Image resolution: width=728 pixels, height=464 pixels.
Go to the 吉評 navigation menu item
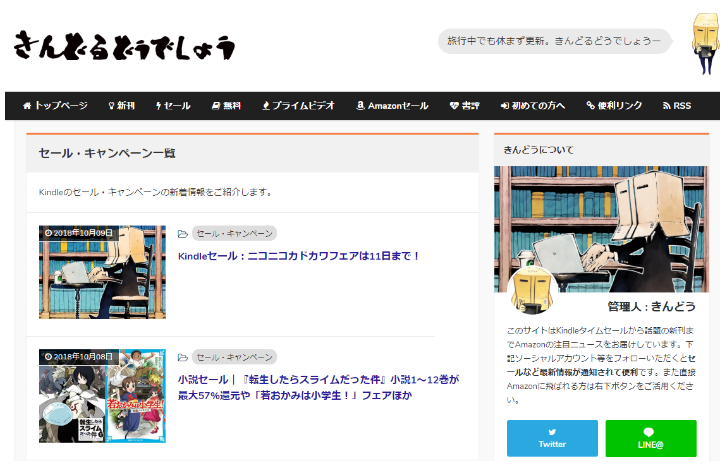464,106
